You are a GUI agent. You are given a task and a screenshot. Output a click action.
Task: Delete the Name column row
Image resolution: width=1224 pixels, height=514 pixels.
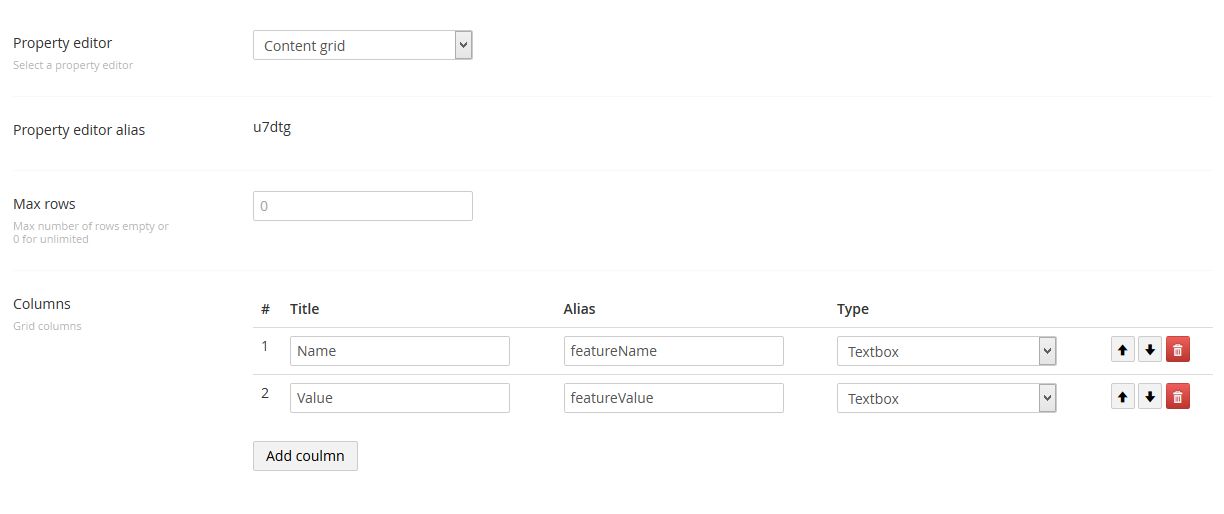(1178, 350)
